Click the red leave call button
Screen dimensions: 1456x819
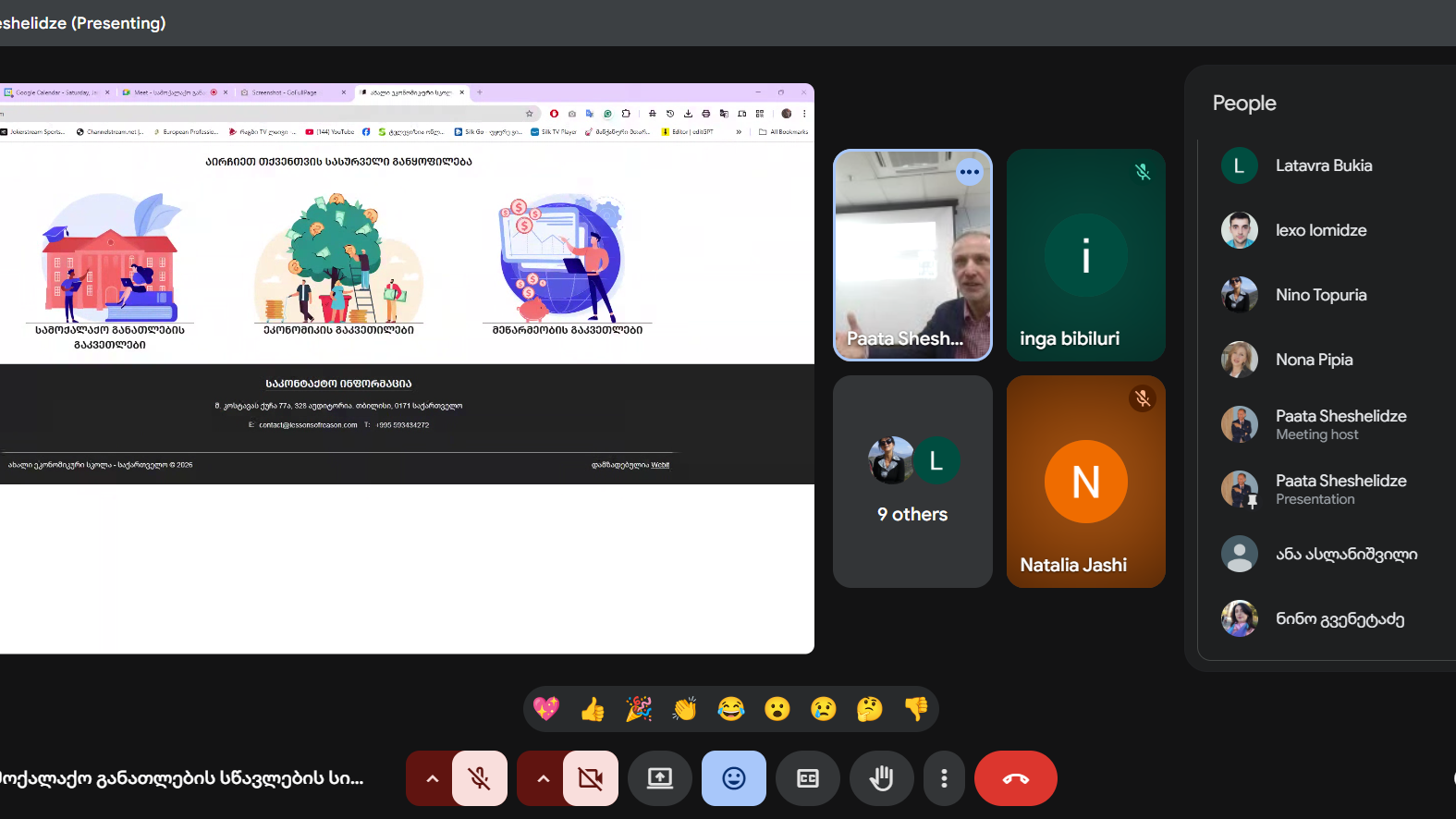1015,778
